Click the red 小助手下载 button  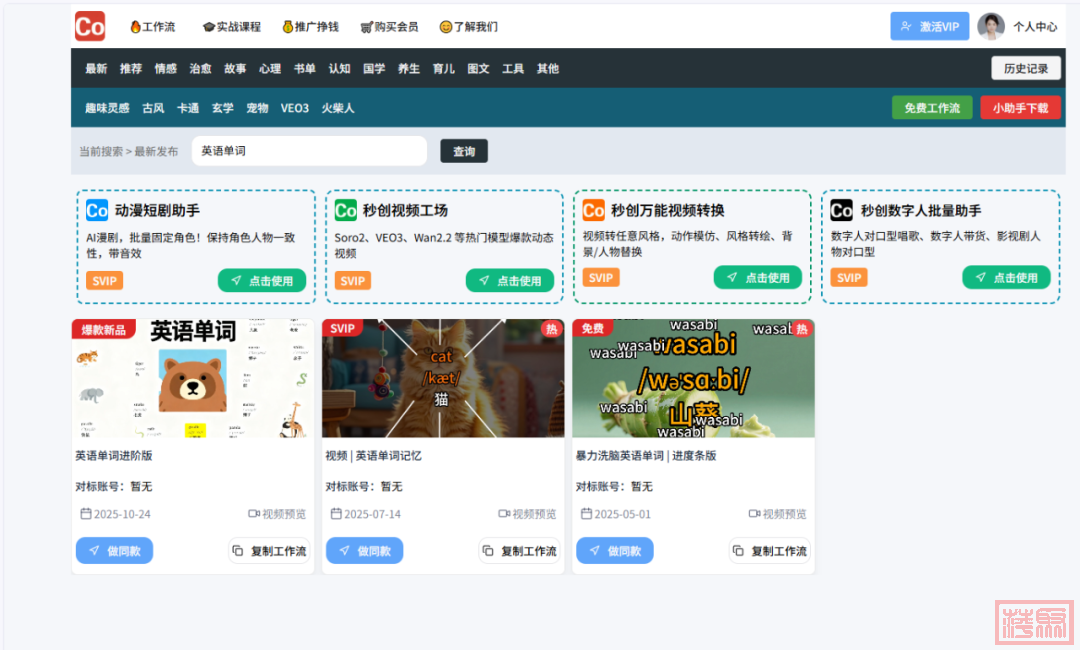tap(1020, 108)
